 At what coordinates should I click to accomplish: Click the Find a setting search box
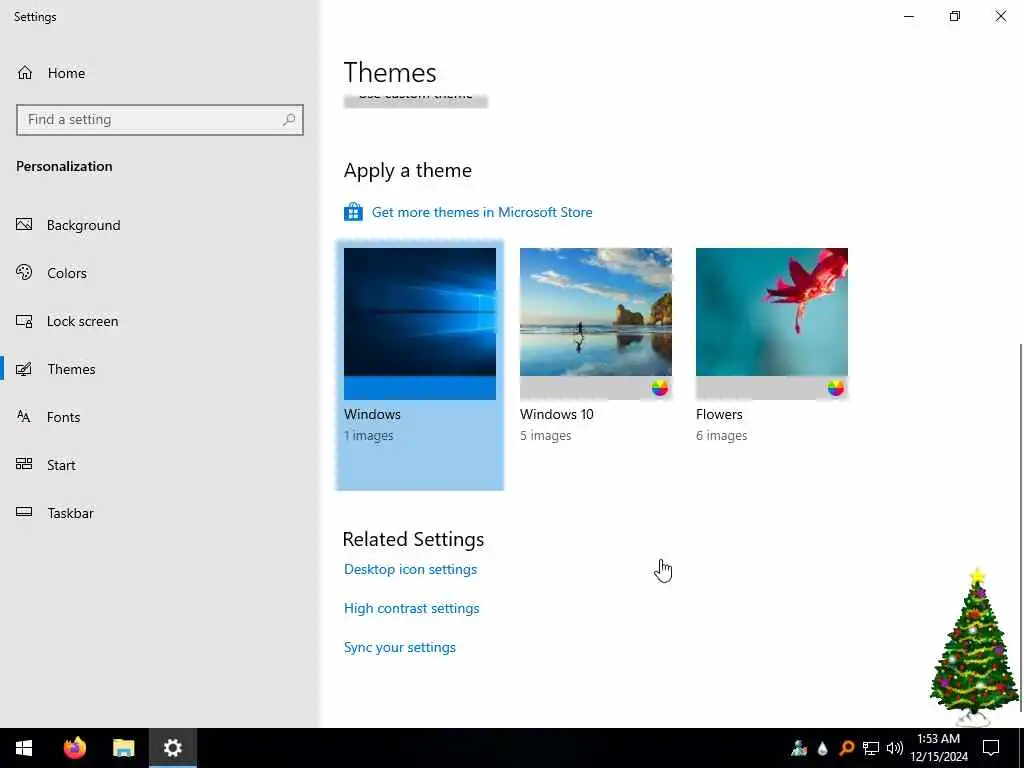[x=160, y=120]
